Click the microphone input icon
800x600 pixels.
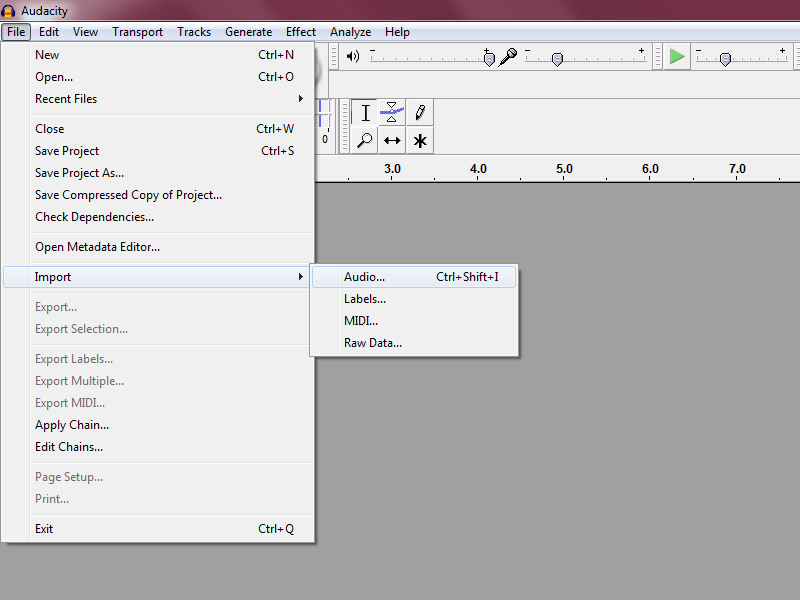pyautogui.click(x=508, y=56)
